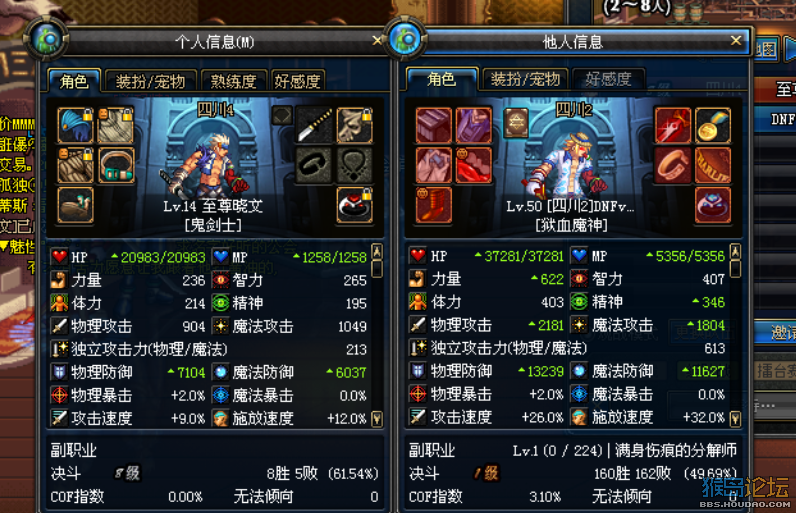Click down arrow of 他人信息 stats scrollbar
This screenshot has width=796, height=513.
click(735, 419)
